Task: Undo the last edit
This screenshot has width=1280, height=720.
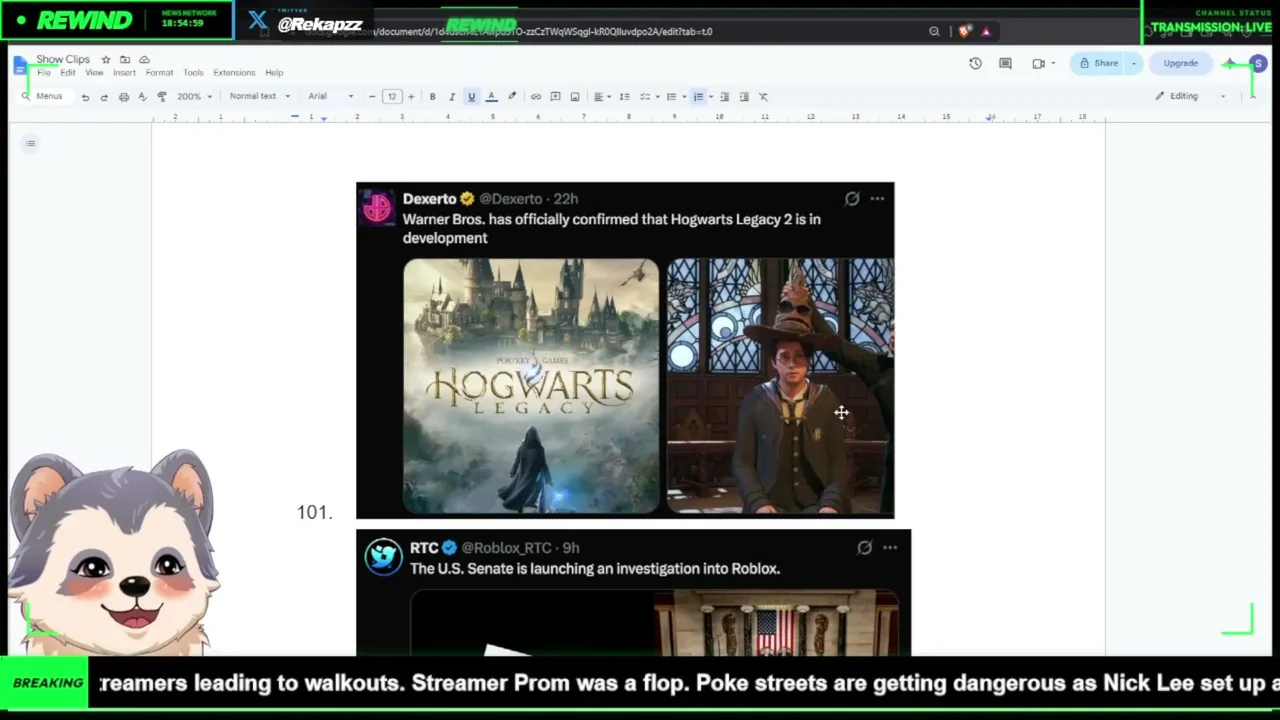Action: (85, 97)
